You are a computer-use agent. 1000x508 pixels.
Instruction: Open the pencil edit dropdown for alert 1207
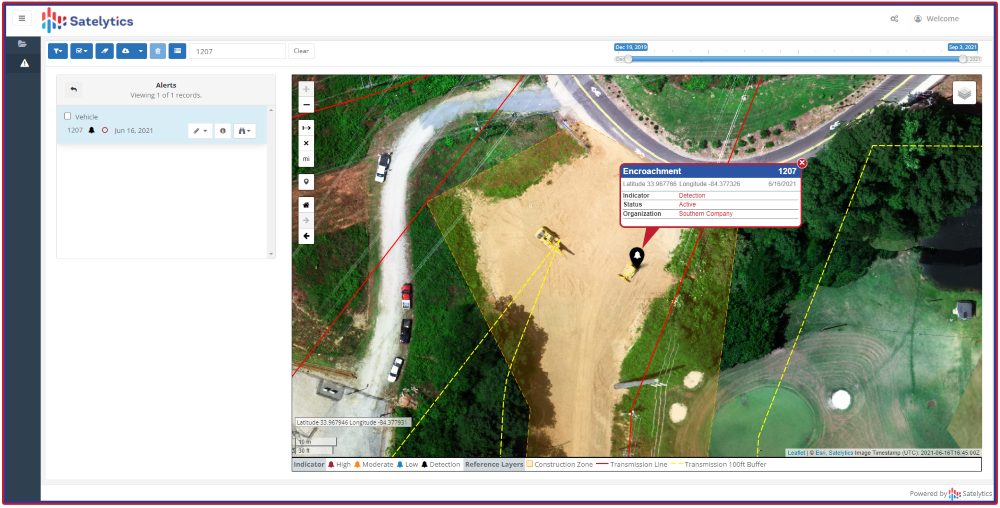(200, 131)
